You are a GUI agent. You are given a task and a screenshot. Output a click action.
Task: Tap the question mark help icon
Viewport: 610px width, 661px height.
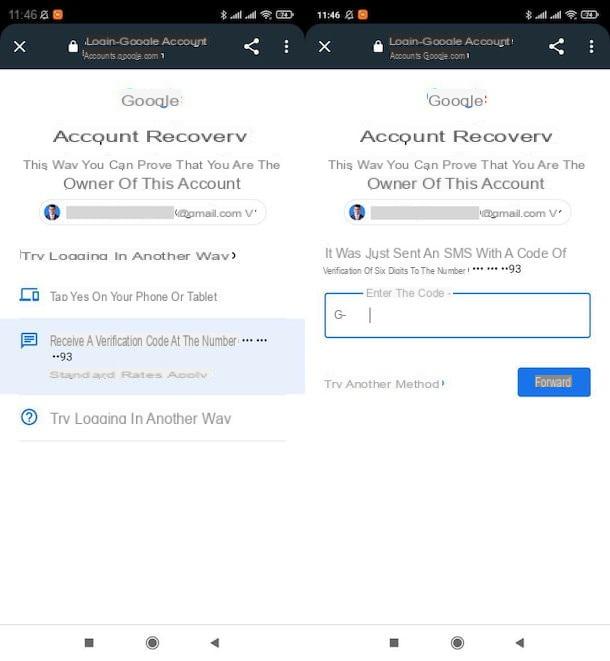click(29, 417)
